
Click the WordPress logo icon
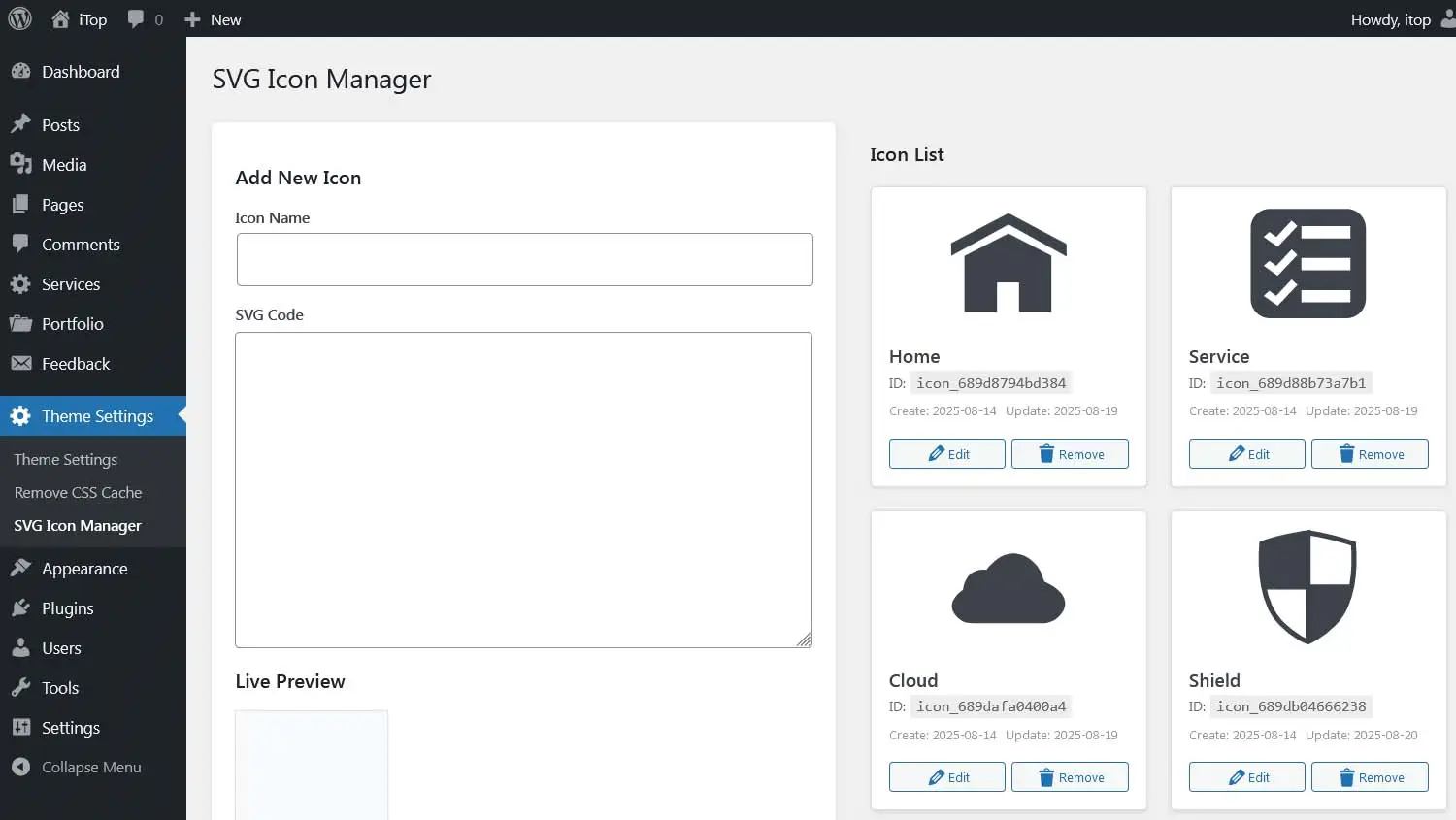pos(19,19)
